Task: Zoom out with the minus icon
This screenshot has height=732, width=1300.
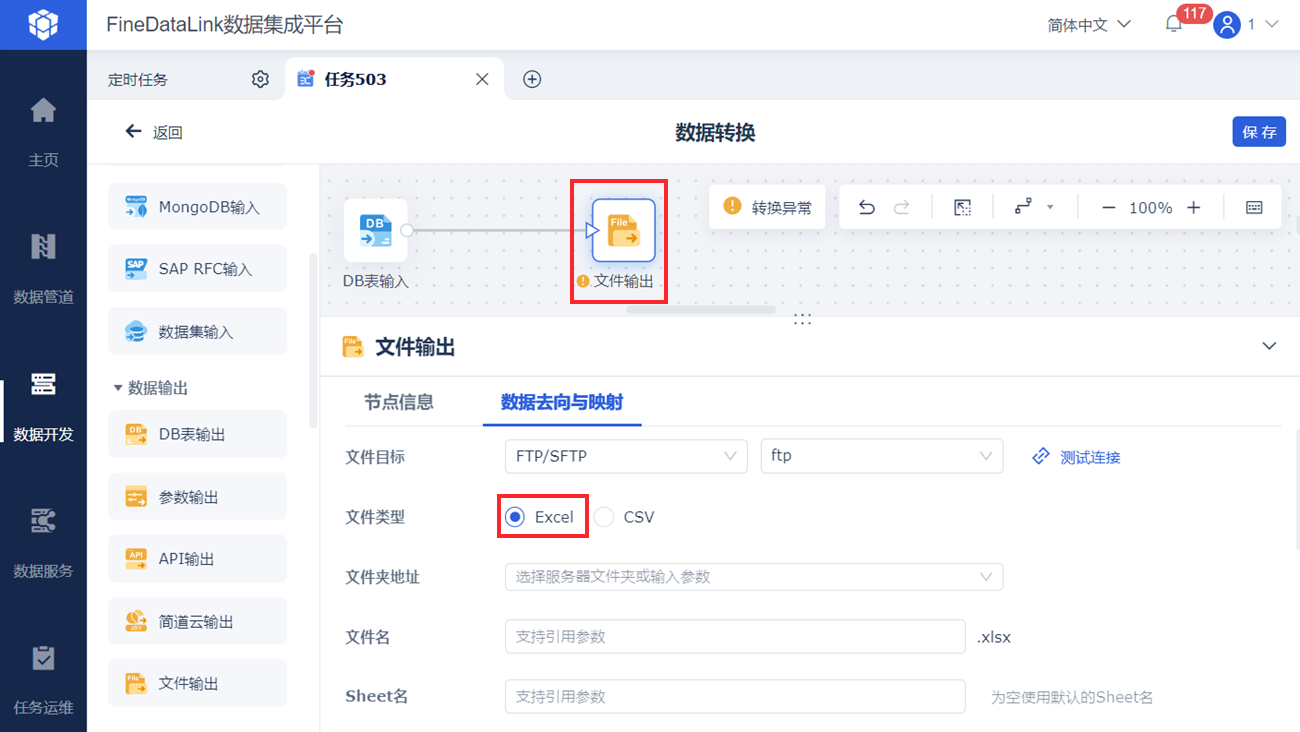Action: click(1108, 207)
